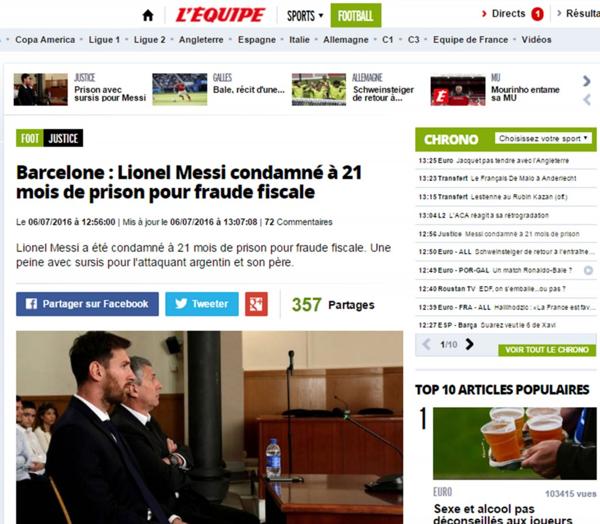Open the beer cups popular article image
The image size is (600, 524).
pos(514,443)
